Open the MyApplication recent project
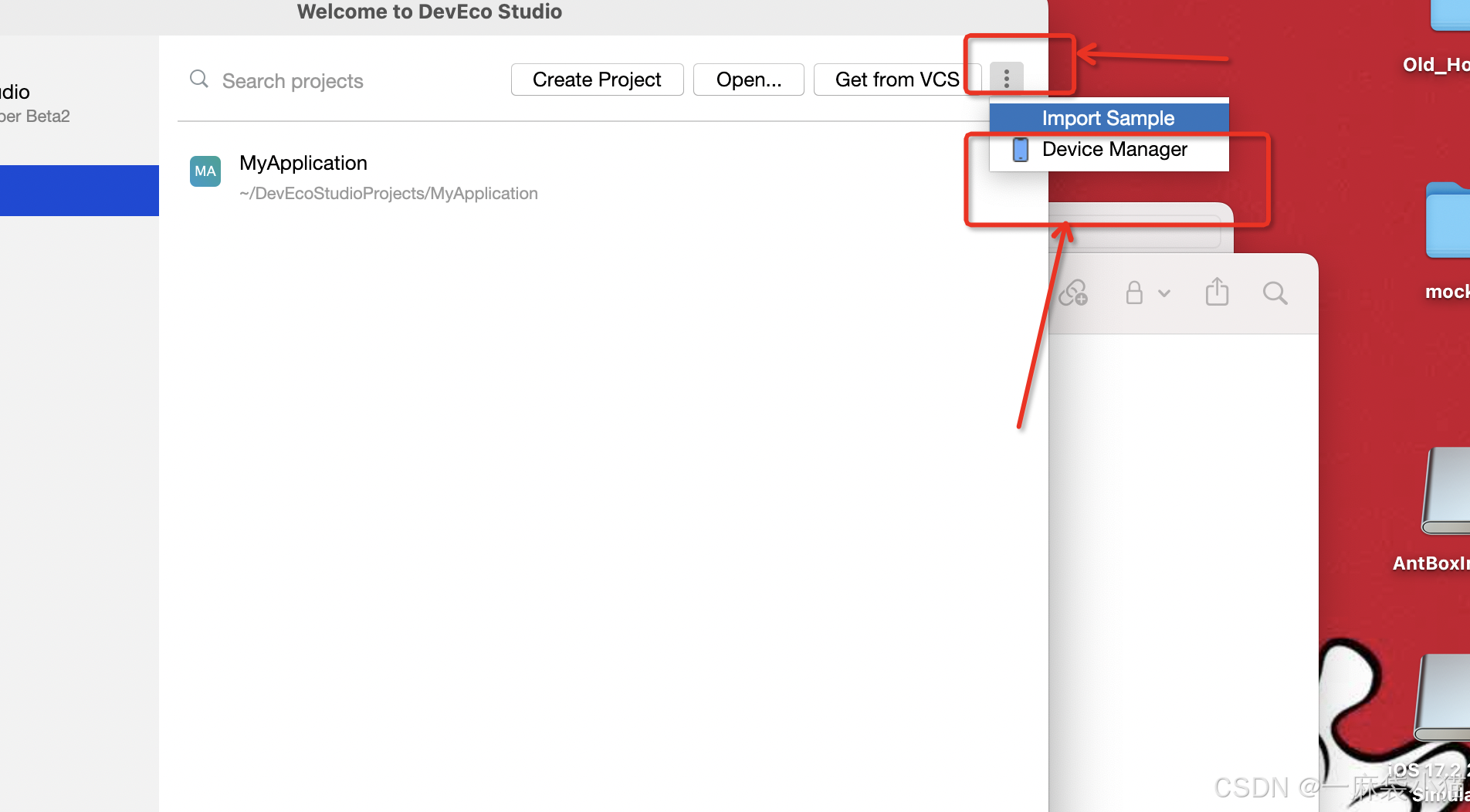The height and width of the screenshot is (812, 1470). [x=303, y=163]
